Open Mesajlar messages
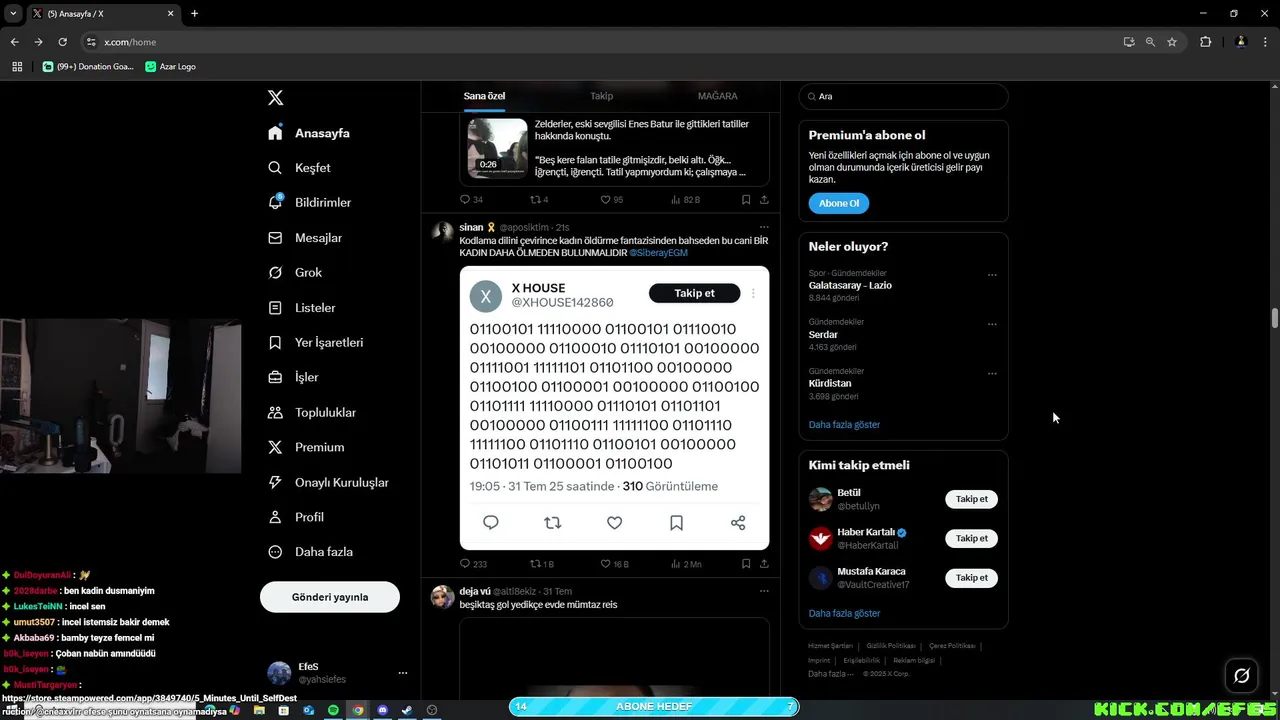The image size is (1280, 720). coord(305,238)
